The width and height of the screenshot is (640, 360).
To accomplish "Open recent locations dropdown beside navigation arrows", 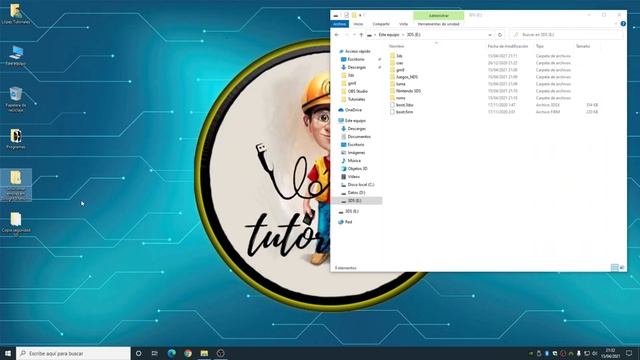I will click(354, 35).
